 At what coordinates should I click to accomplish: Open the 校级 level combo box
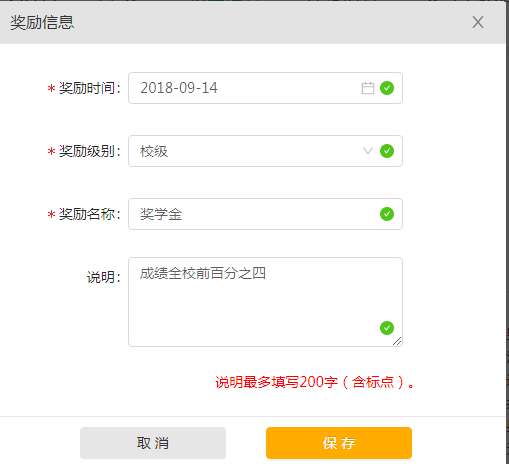[265, 151]
